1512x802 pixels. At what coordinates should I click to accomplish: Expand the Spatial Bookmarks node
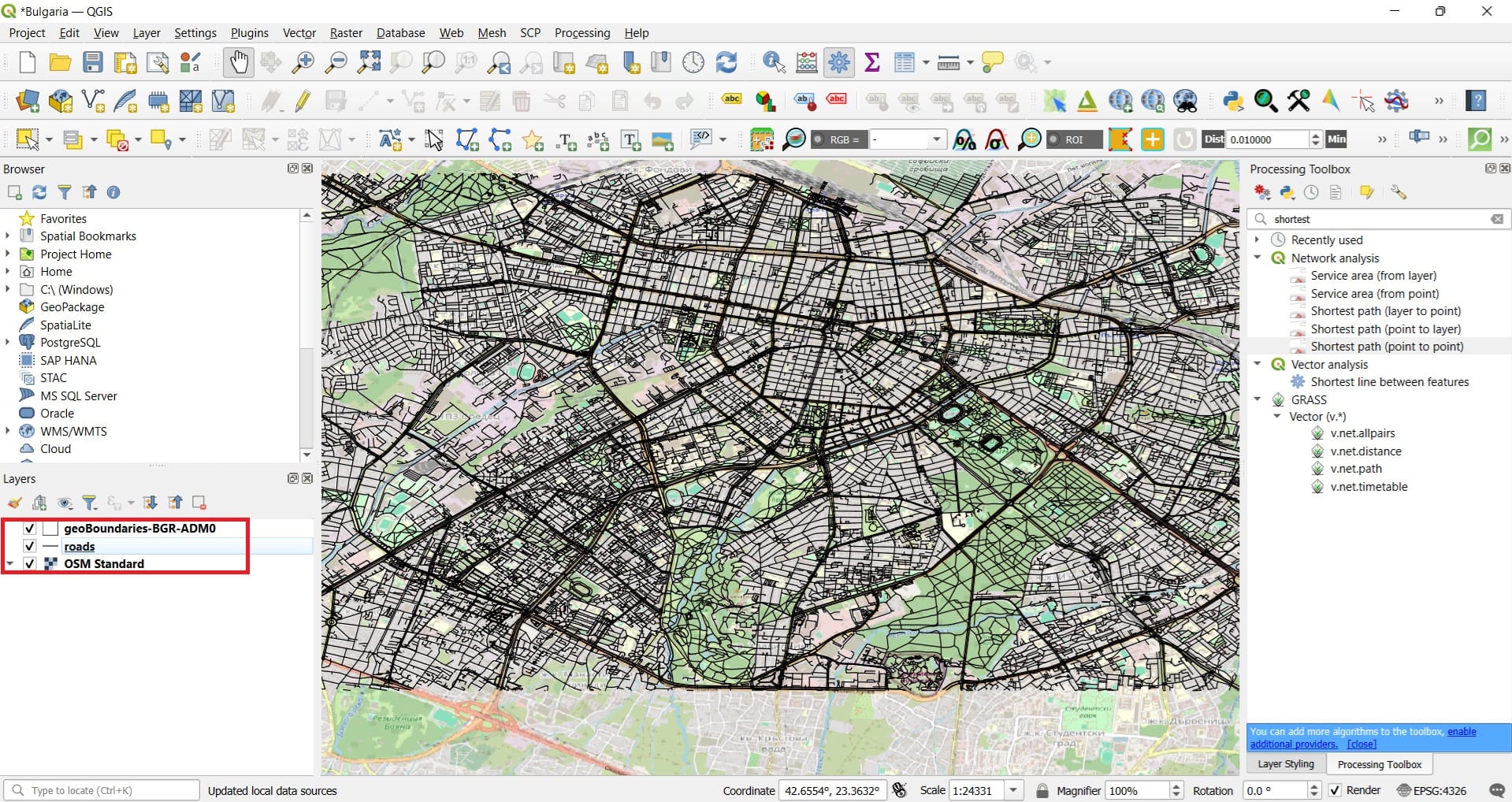(x=8, y=236)
